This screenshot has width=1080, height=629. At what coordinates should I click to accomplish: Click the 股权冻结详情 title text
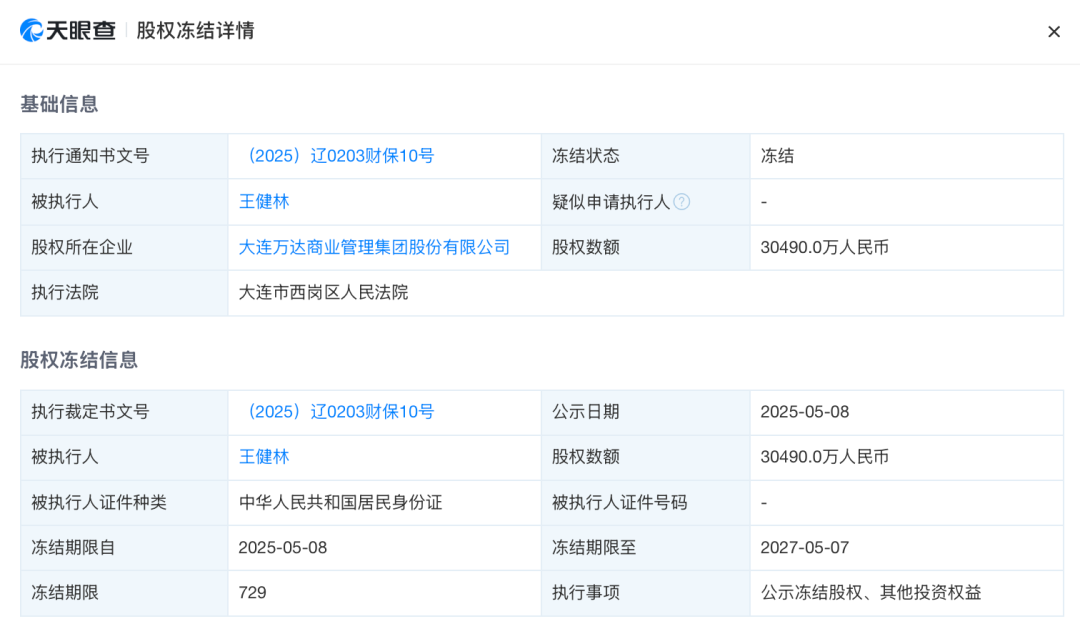pos(196,31)
